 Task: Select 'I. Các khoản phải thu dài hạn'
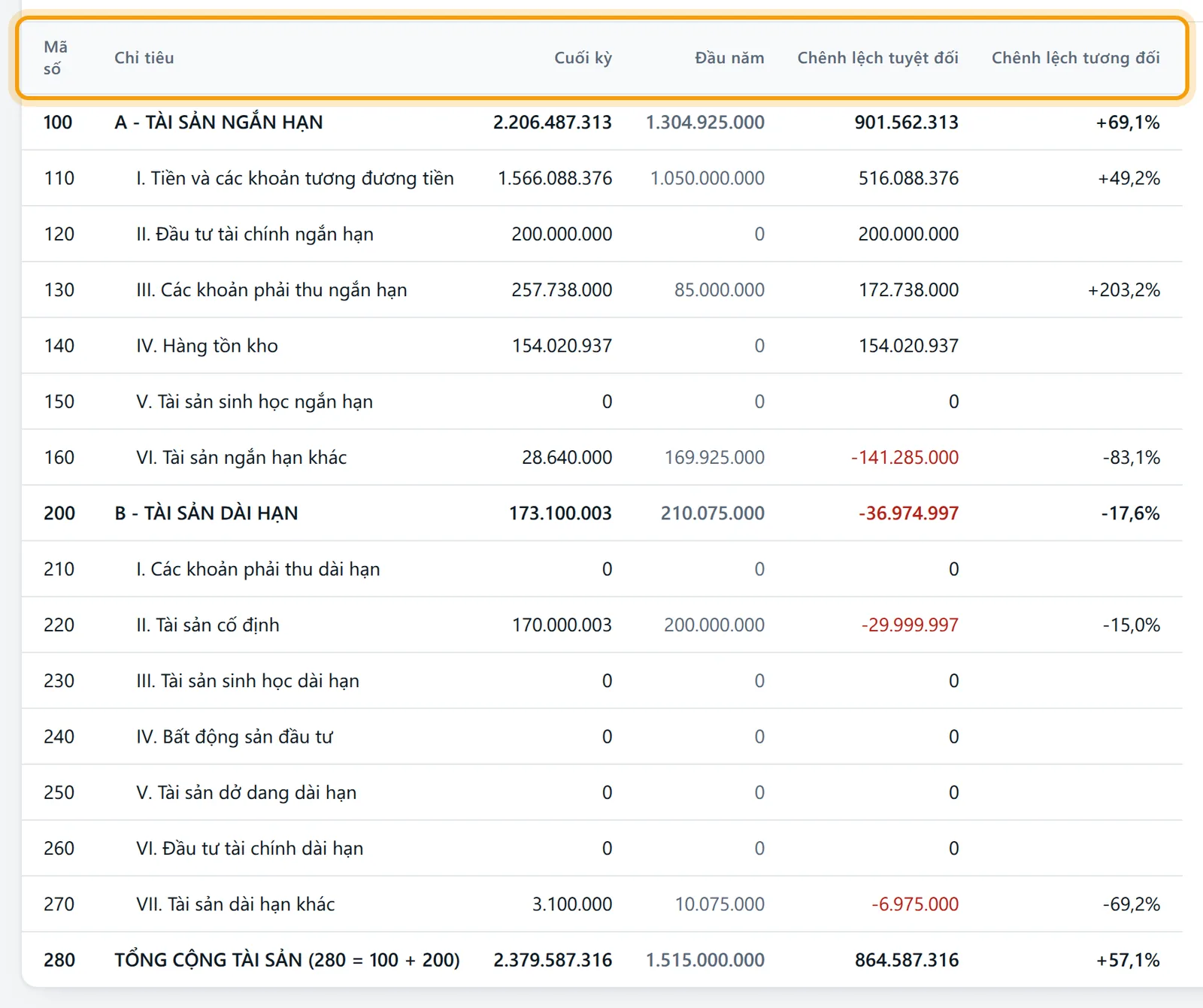pos(258,569)
